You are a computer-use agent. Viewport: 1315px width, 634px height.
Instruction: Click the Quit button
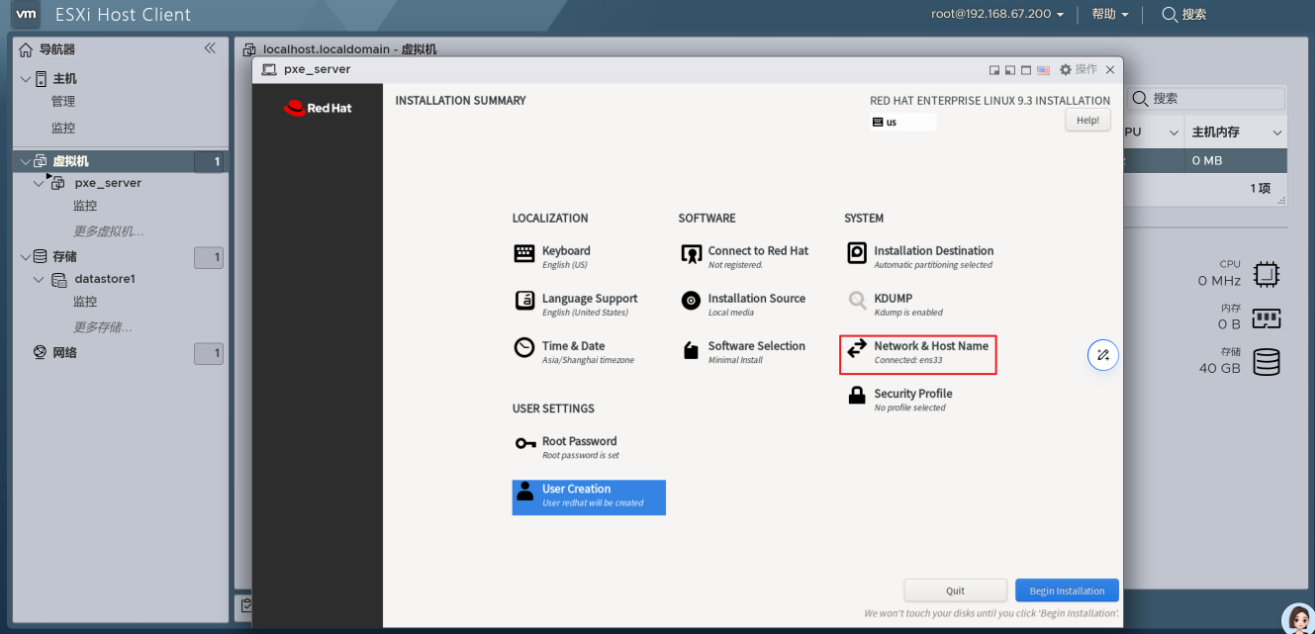(955, 590)
